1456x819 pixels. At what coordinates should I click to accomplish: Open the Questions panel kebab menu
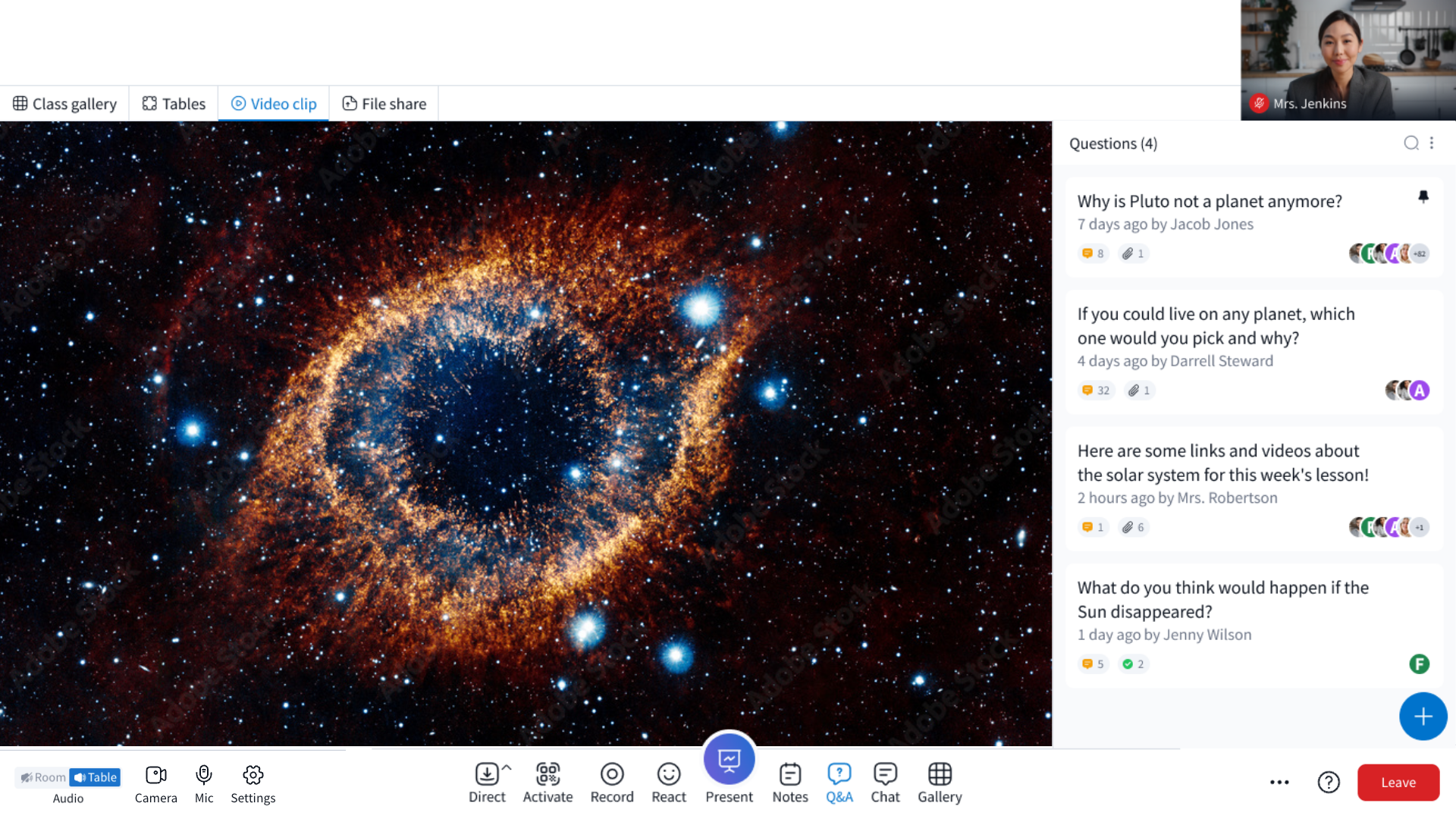tap(1432, 143)
